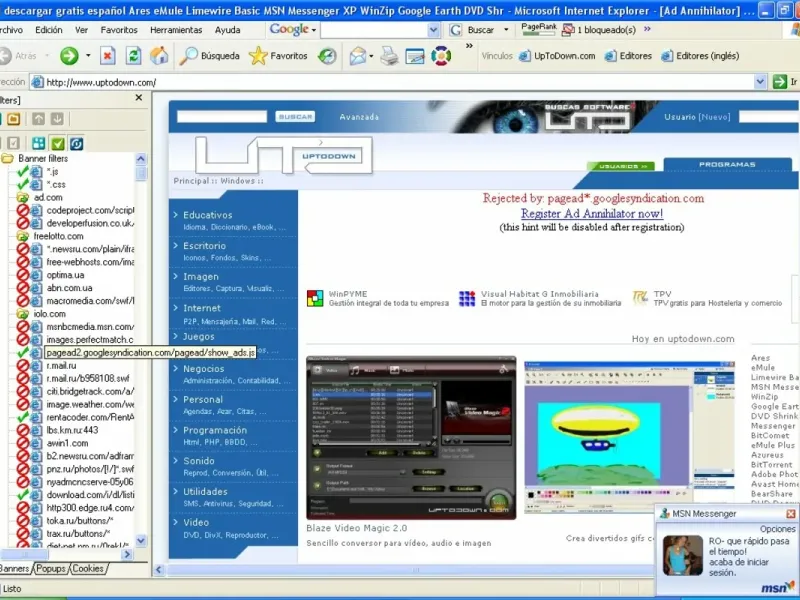Go to the Home page icon
The image size is (800, 600).
click(x=159, y=56)
